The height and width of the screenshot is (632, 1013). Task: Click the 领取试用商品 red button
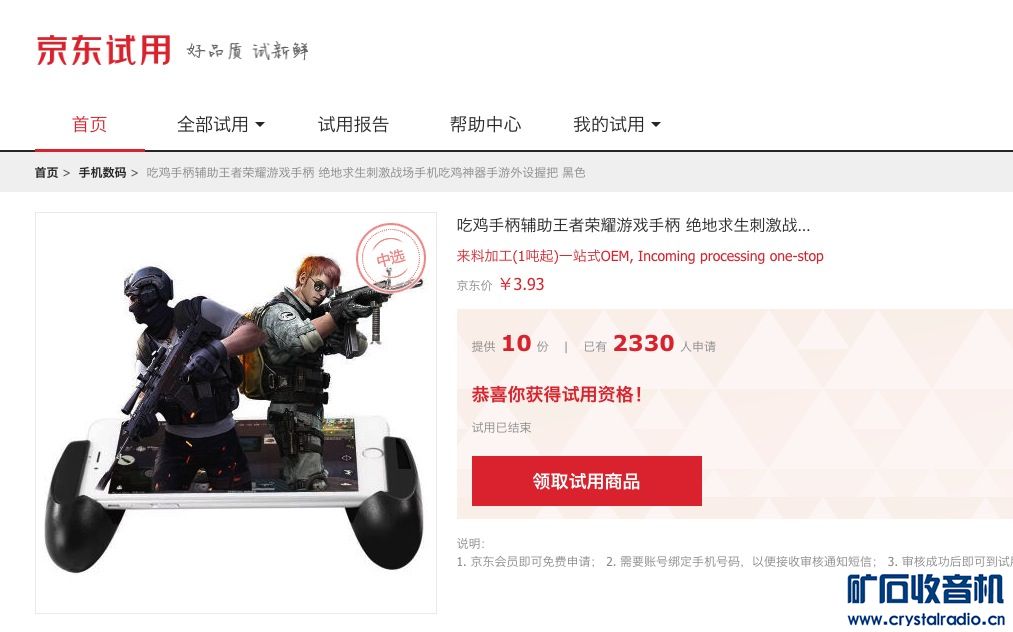tap(587, 481)
